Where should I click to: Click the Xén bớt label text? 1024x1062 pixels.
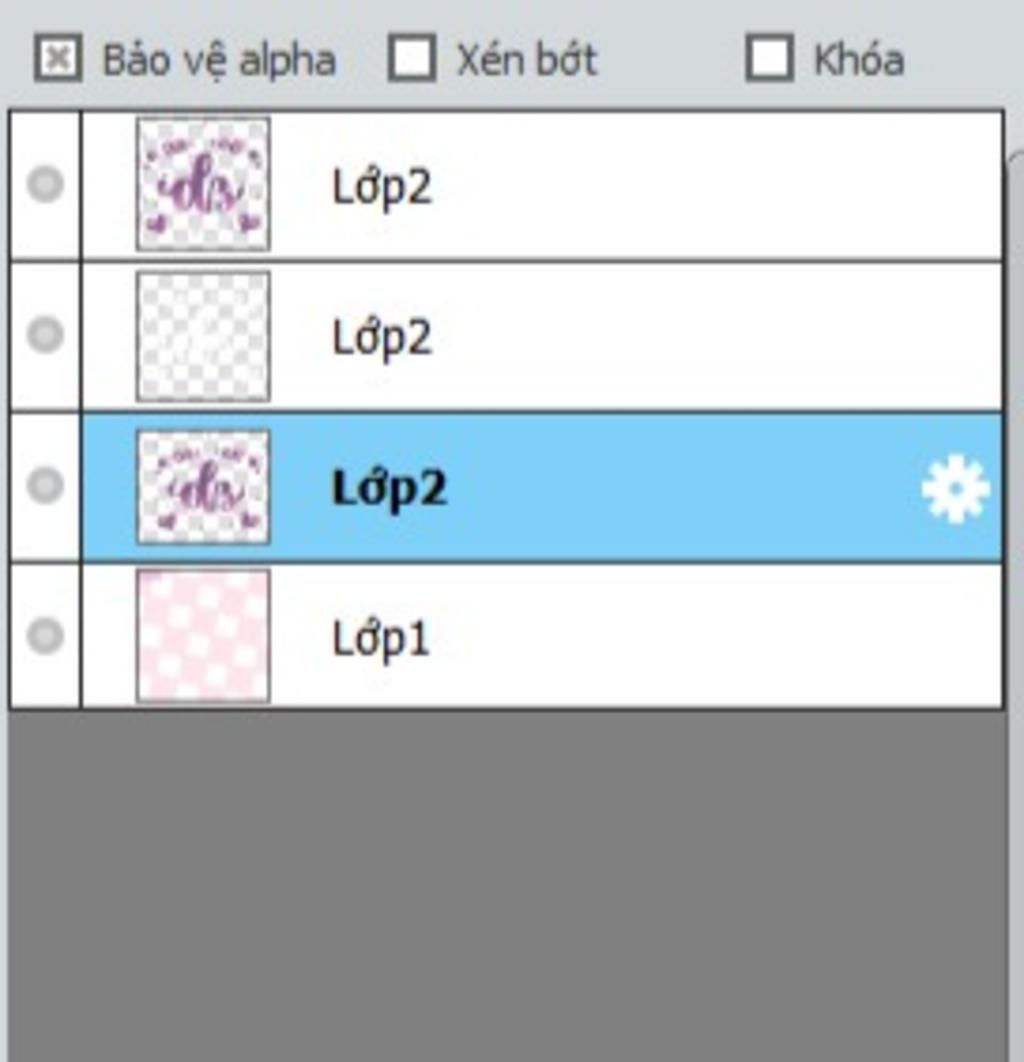click(x=527, y=60)
